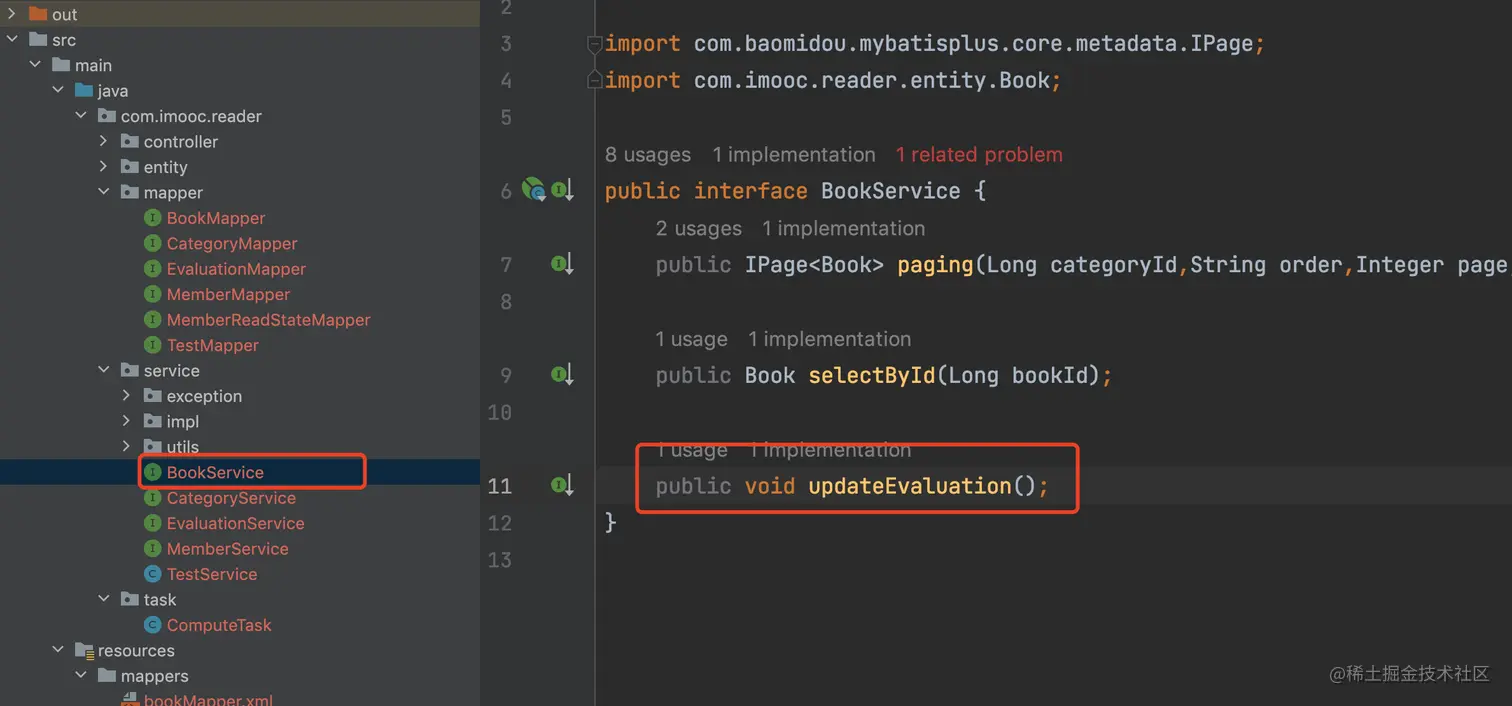Open EvaluationMapper in project tree
The height and width of the screenshot is (706, 1512).
click(236, 269)
